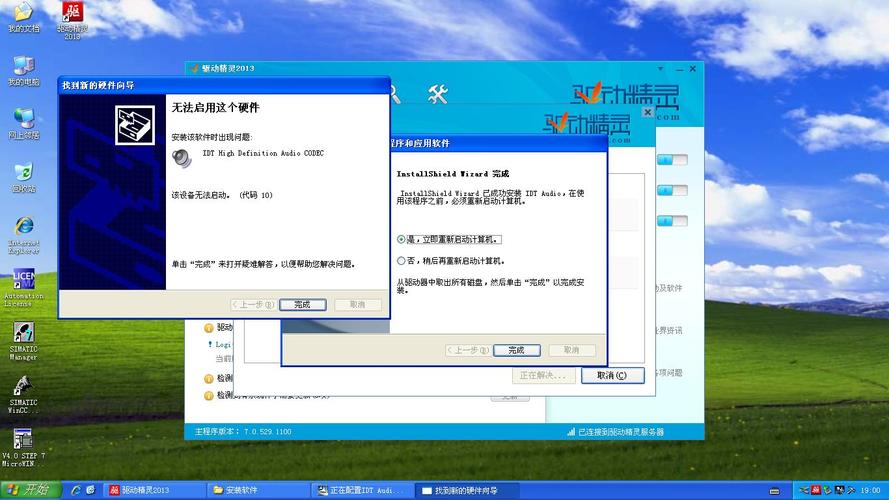Click the green shield tray icon
889x500 pixels.
coord(828,490)
